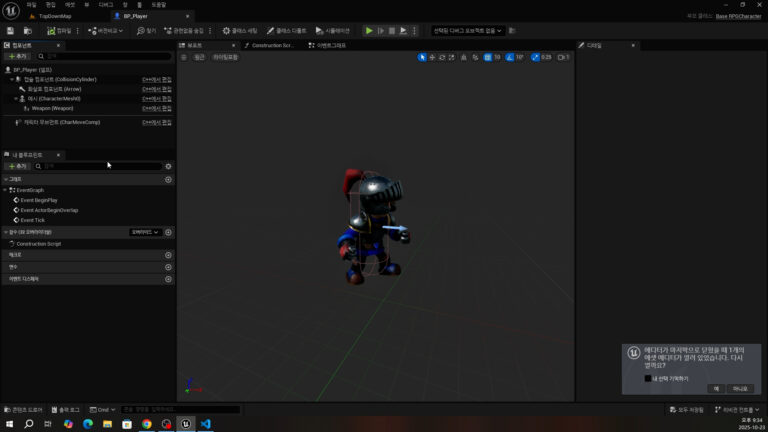Switch to the Construction Script tab

pyautogui.click(x=268, y=45)
